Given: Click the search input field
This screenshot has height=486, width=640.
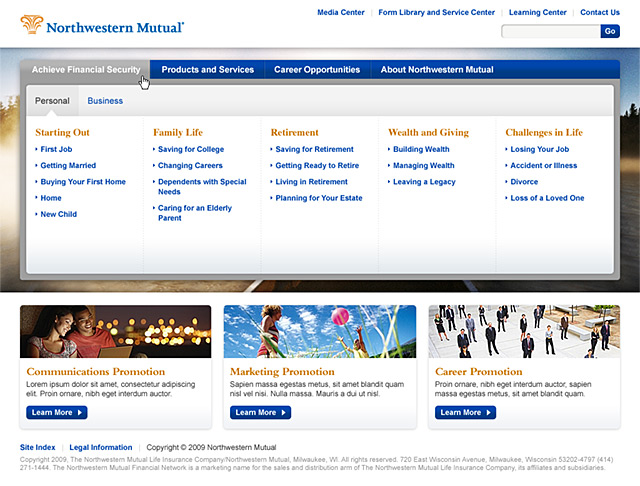Looking at the screenshot, I should point(550,32).
